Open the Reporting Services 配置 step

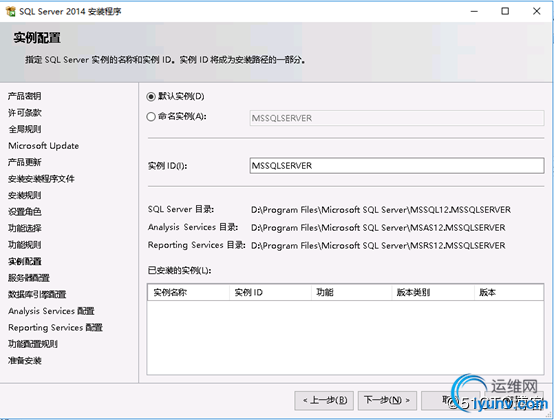pos(55,327)
